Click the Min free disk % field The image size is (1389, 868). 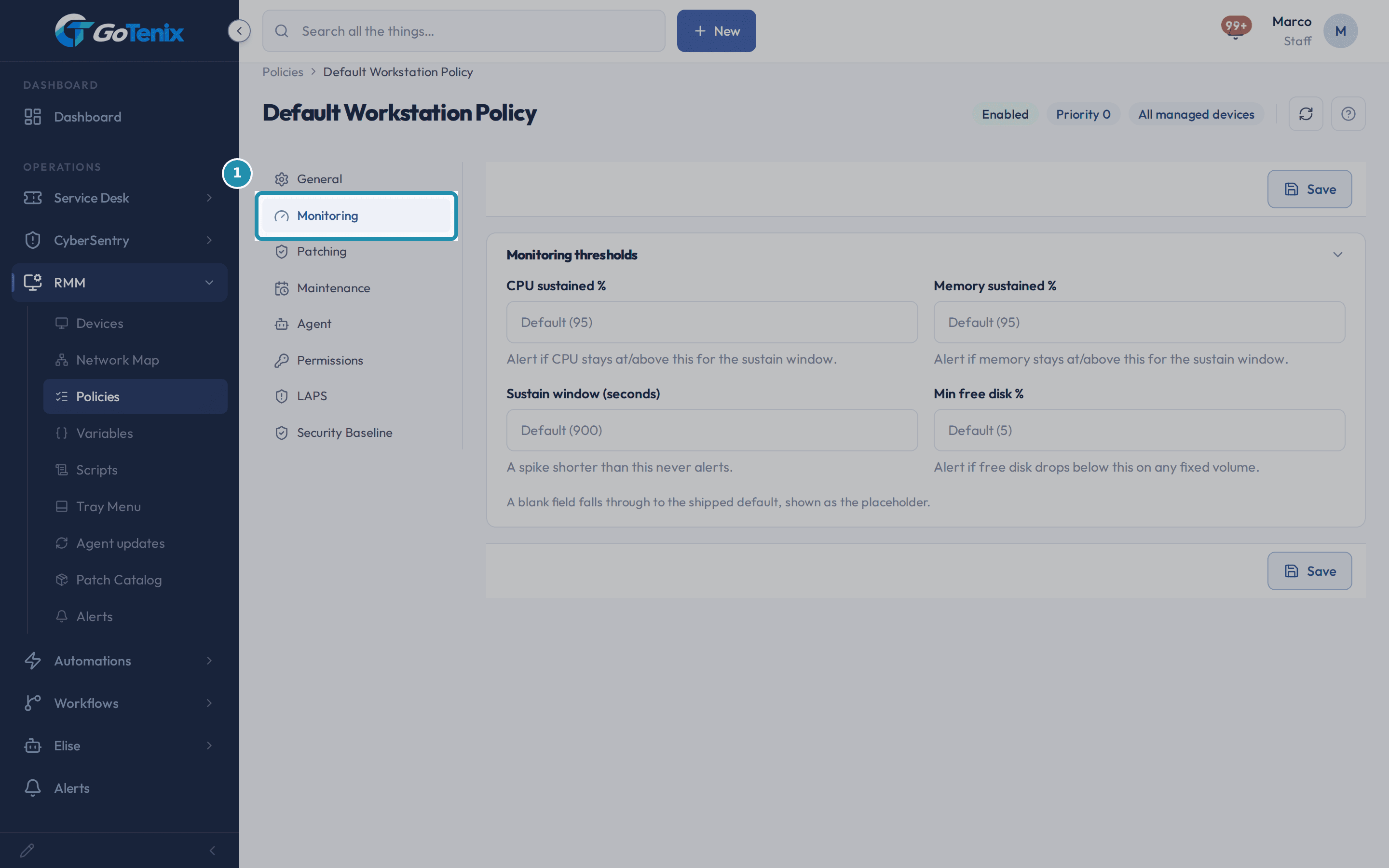pyautogui.click(x=1139, y=430)
